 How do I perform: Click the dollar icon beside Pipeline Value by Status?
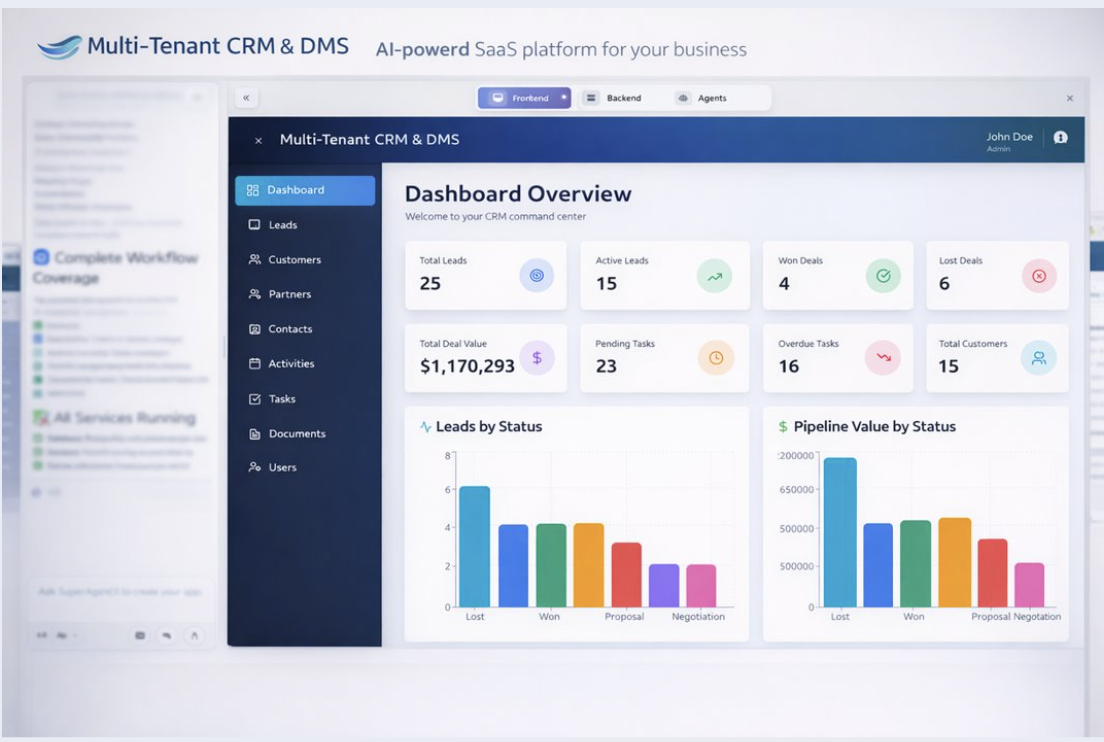[x=782, y=426]
